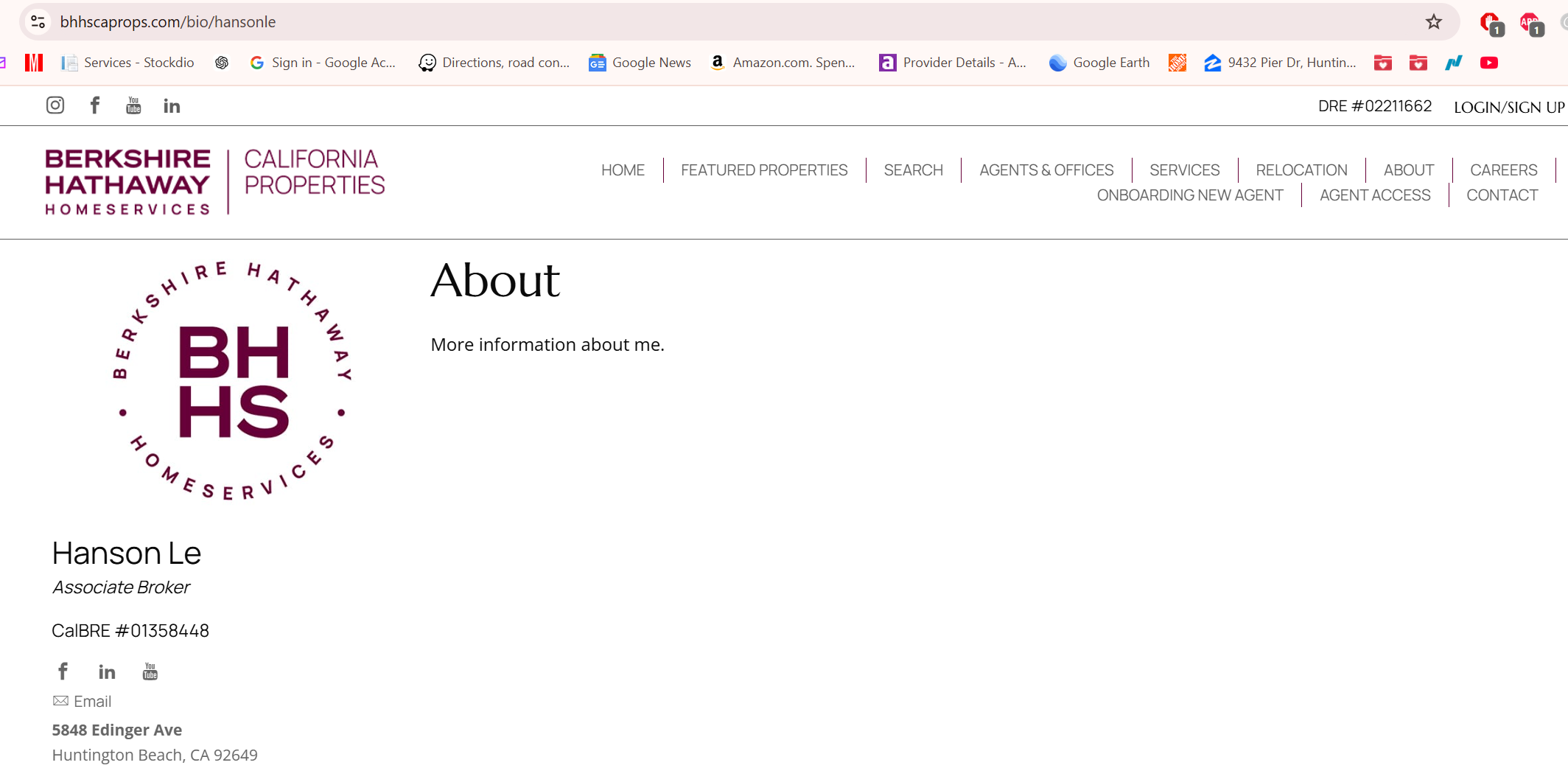Viewport: 1568px width, 782px height.
Task: Click the LOGIN/SIGN UP link
Action: coord(1508,107)
